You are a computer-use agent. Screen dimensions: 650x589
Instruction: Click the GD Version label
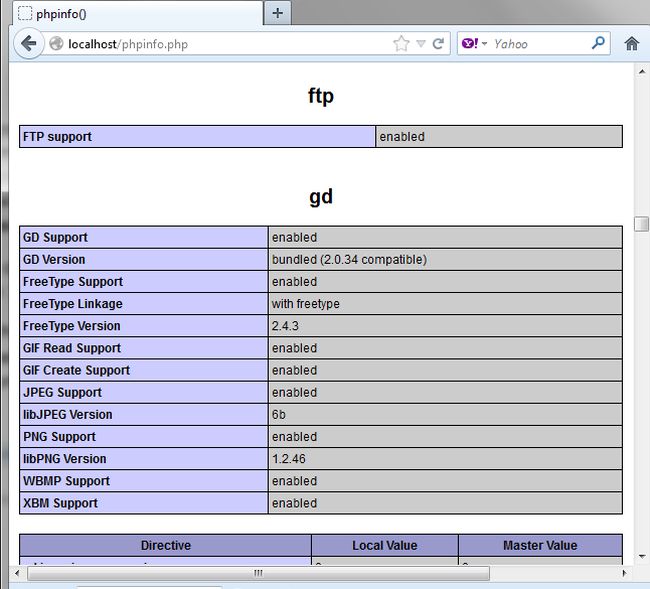54,259
